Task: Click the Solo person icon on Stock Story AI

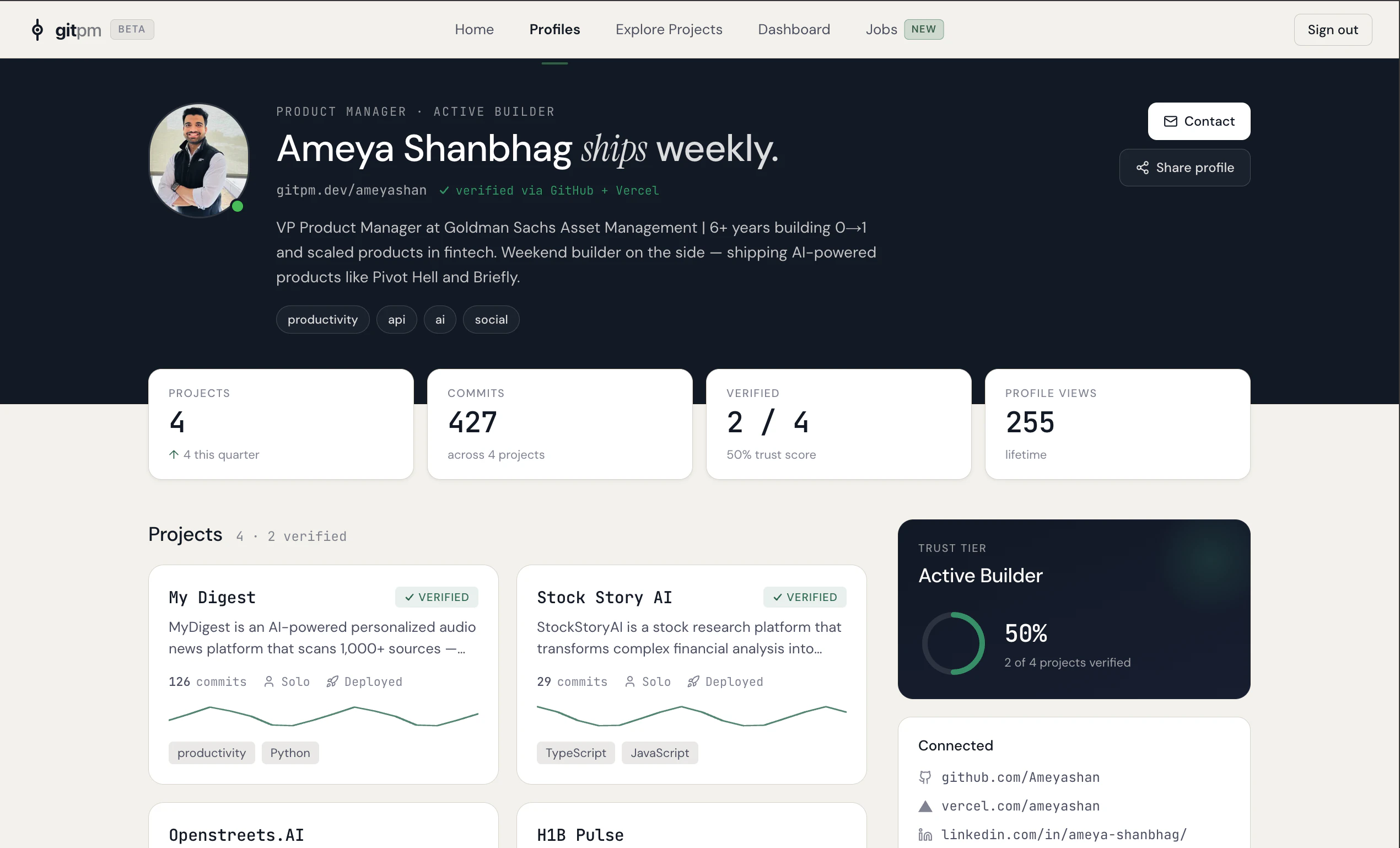Action: (629, 681)
